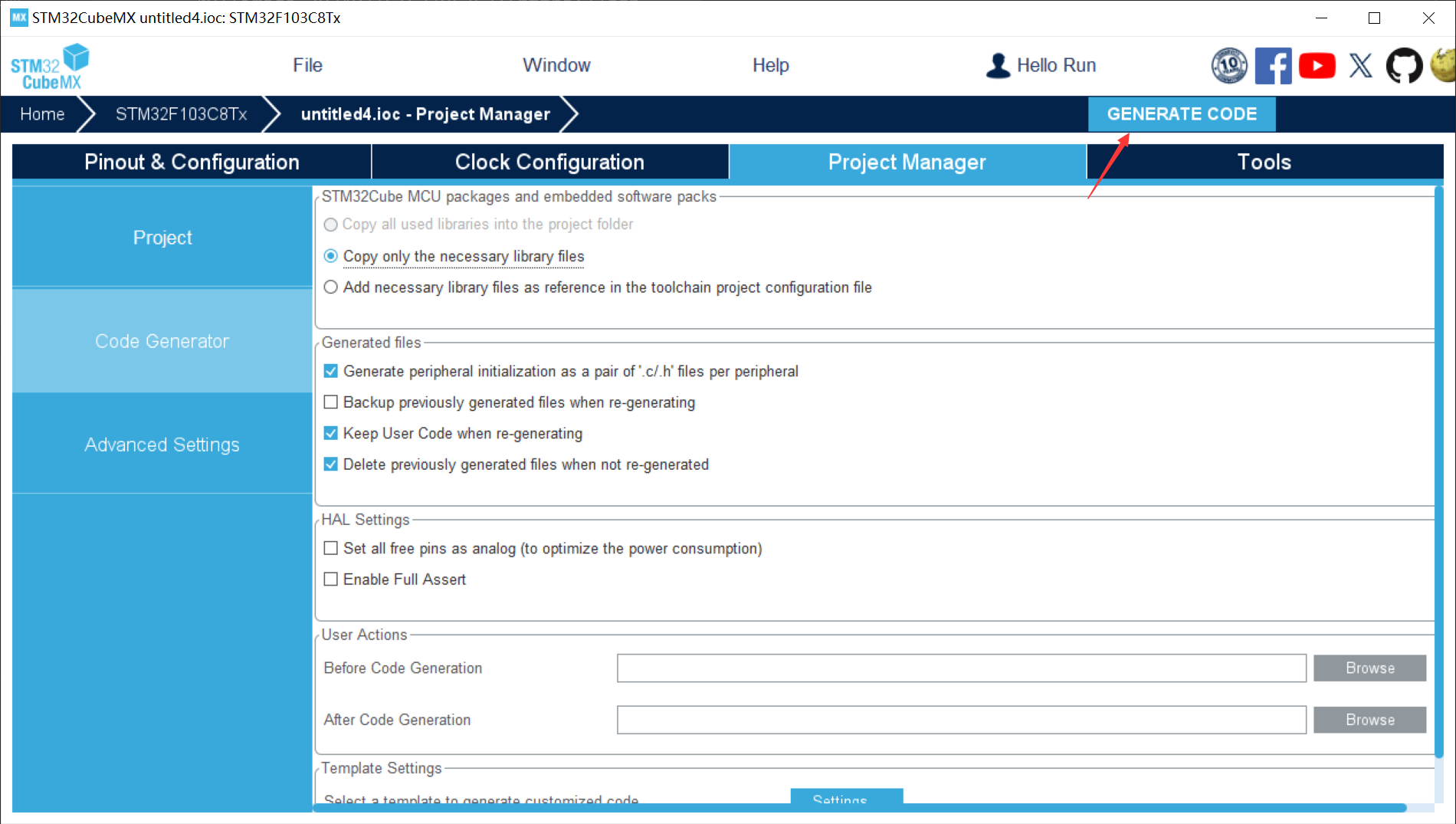Browse for Before Code Generation script
The height and width of the screenshot is (824, 1456).
1369,668
